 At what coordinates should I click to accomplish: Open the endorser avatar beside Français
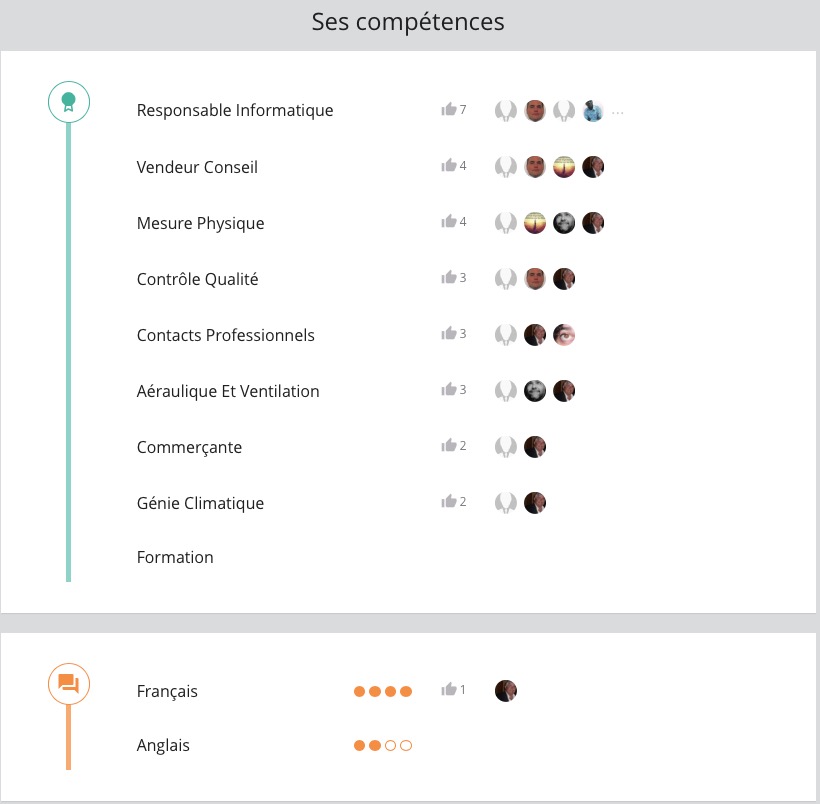(x=506, y=691)
